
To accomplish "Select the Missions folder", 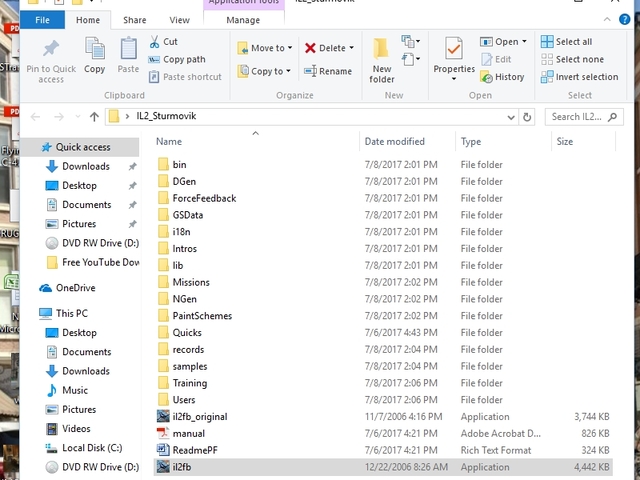I will tap(184, 282).
